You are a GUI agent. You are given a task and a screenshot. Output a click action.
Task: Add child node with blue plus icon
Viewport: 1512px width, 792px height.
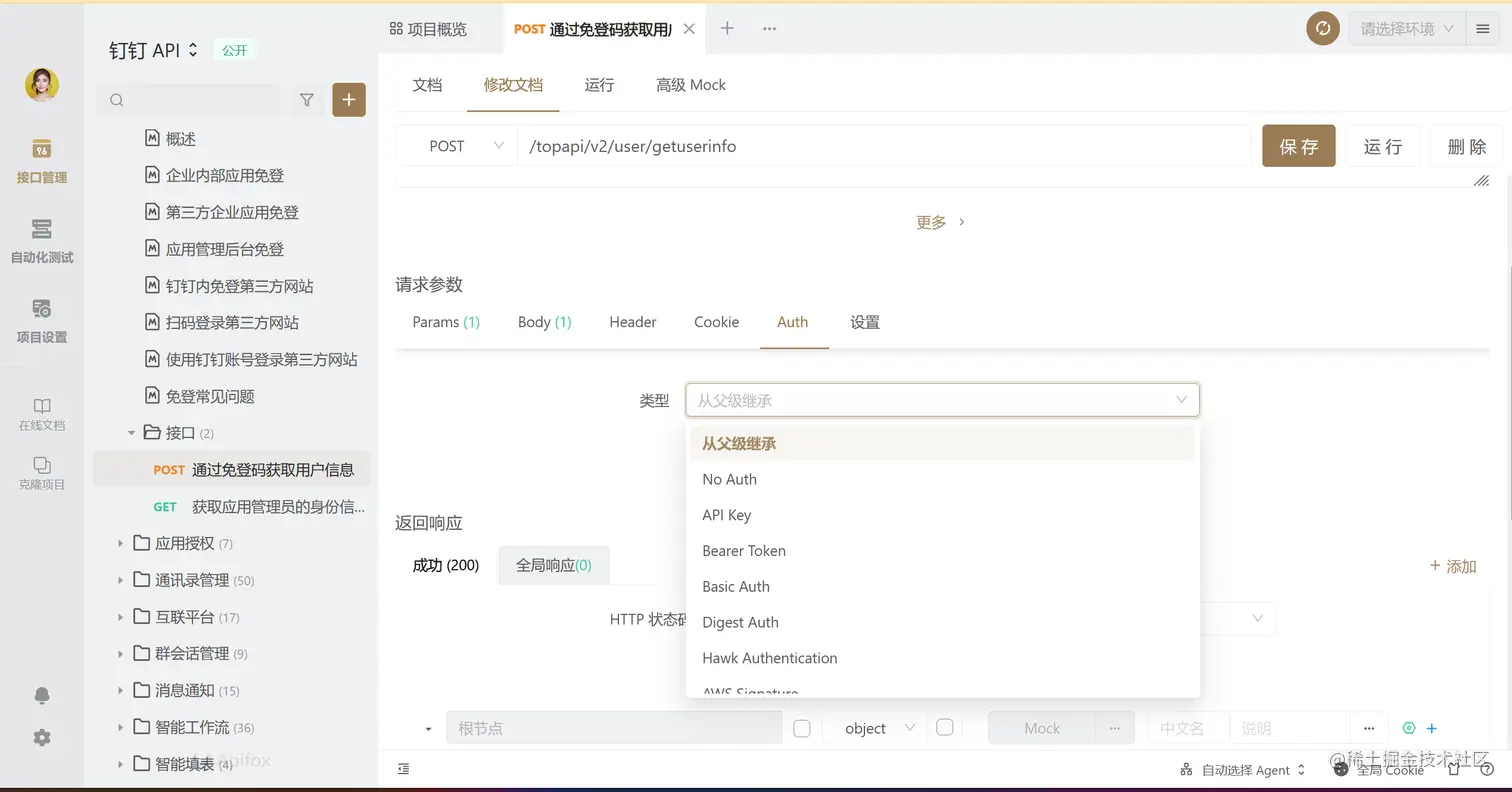(1431, 728)
